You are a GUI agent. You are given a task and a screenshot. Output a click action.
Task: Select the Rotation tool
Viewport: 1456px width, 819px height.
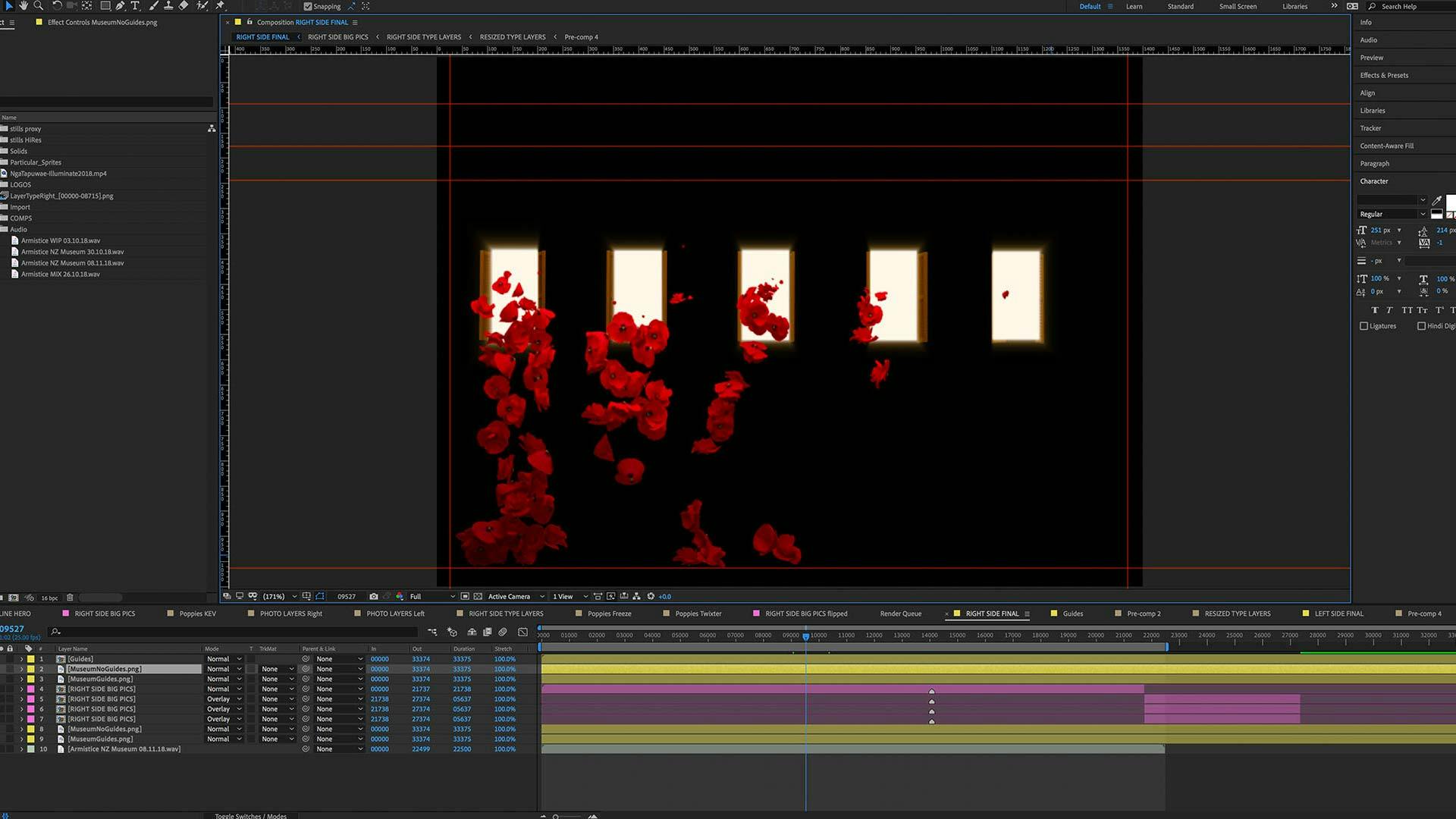coord(57,6)
